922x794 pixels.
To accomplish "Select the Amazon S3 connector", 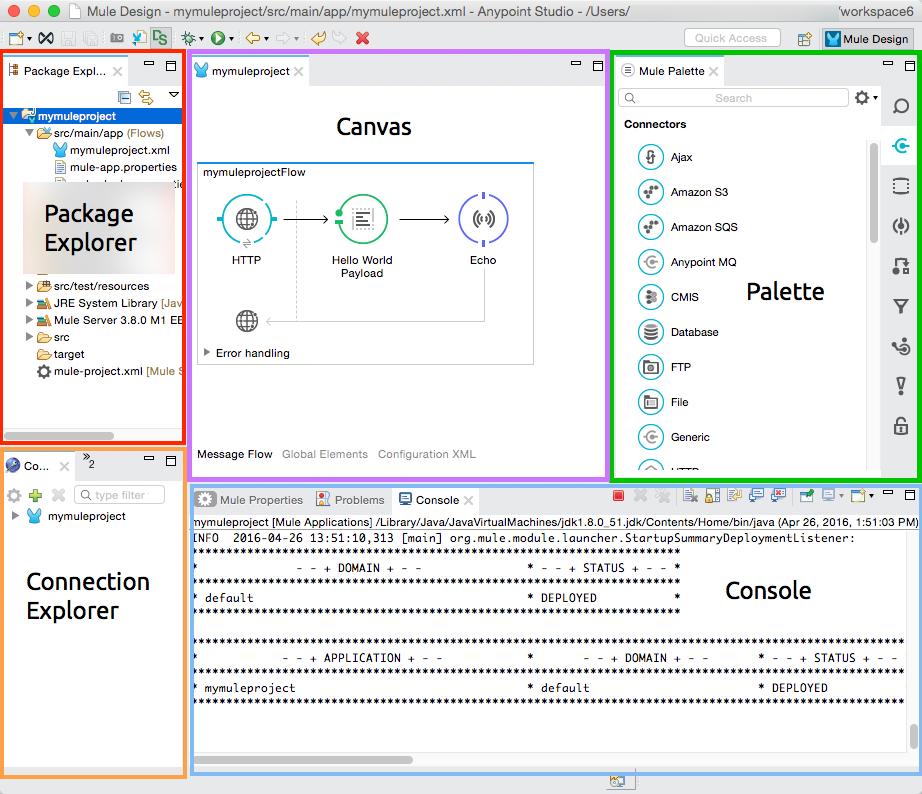I will coord(683,192).
